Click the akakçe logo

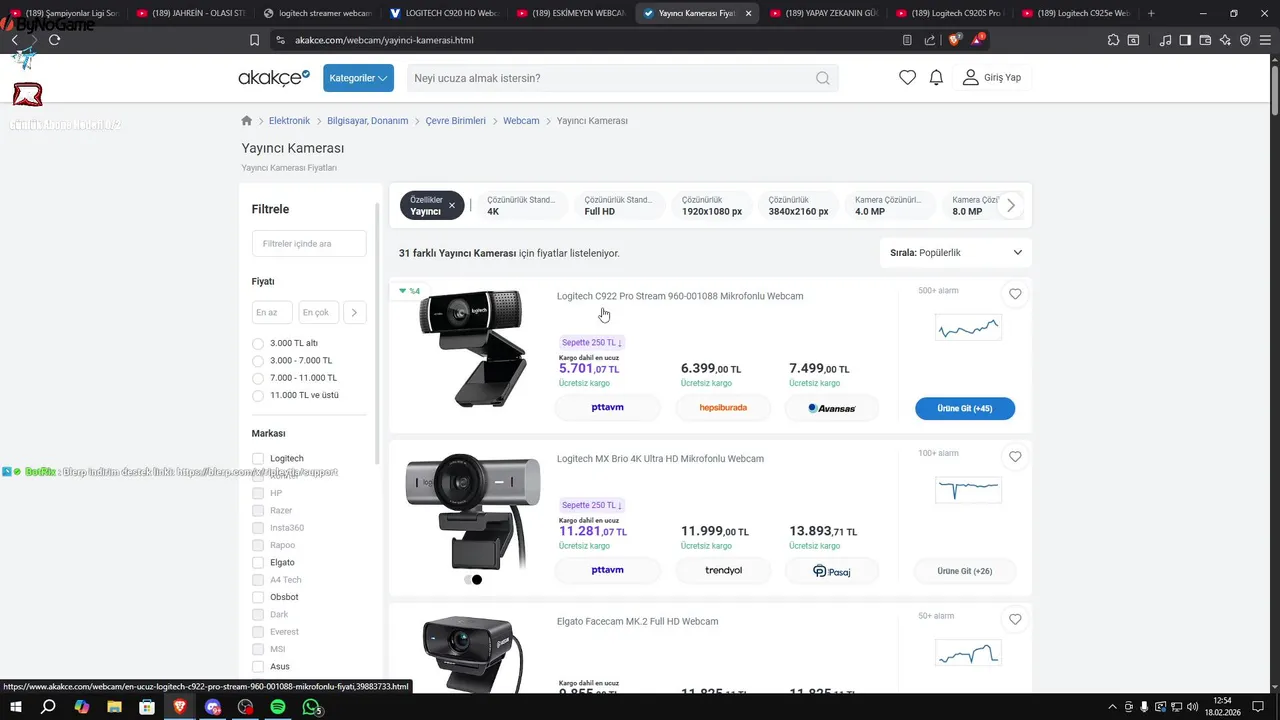click(x=274, y=78)
